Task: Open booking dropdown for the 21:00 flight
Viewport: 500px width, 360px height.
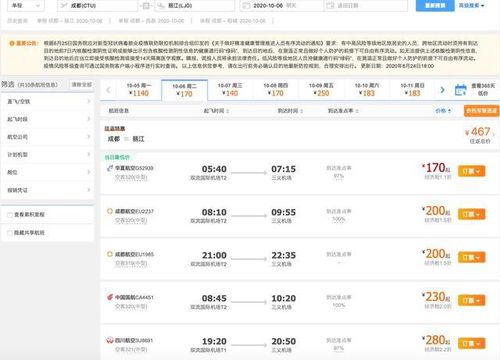Action: pyautogui.click(x=471, y=257)
